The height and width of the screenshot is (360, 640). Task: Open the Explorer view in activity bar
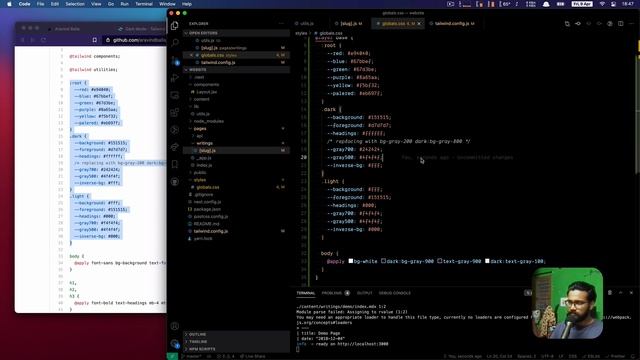point(175,25)
